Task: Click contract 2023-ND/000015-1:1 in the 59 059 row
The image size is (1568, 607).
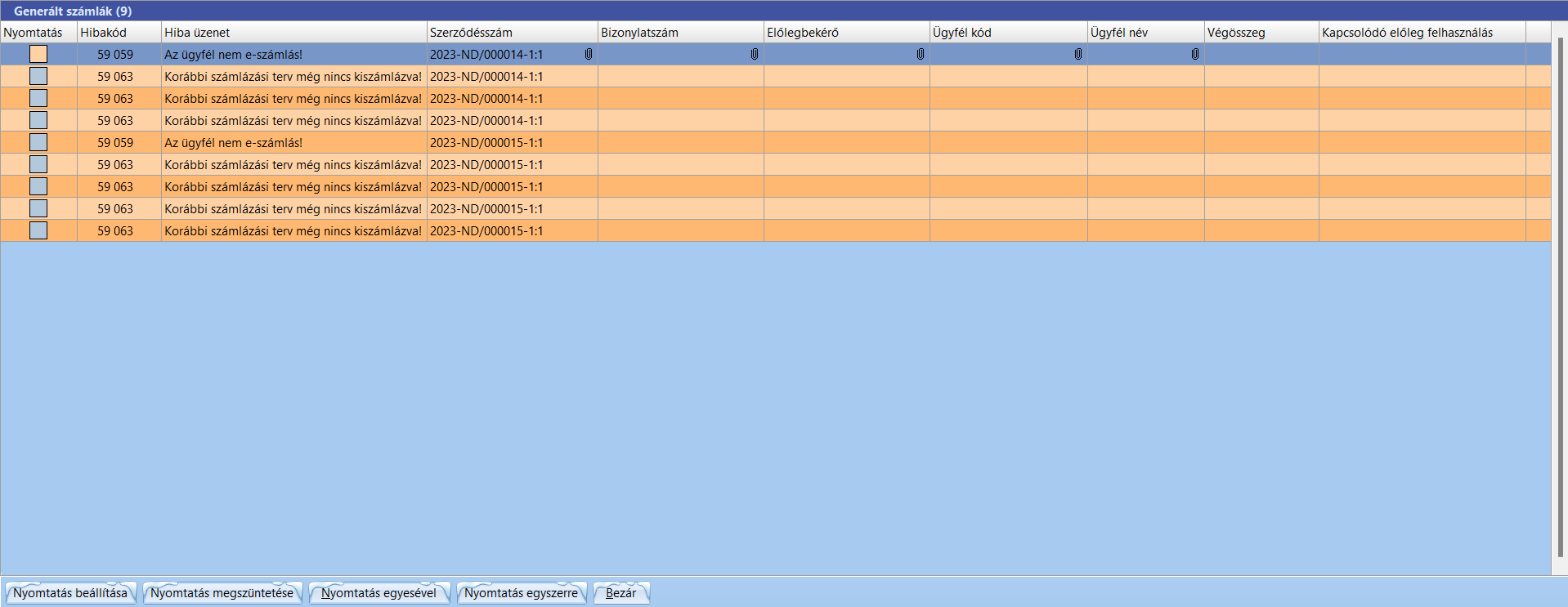Action: (486, 142)
